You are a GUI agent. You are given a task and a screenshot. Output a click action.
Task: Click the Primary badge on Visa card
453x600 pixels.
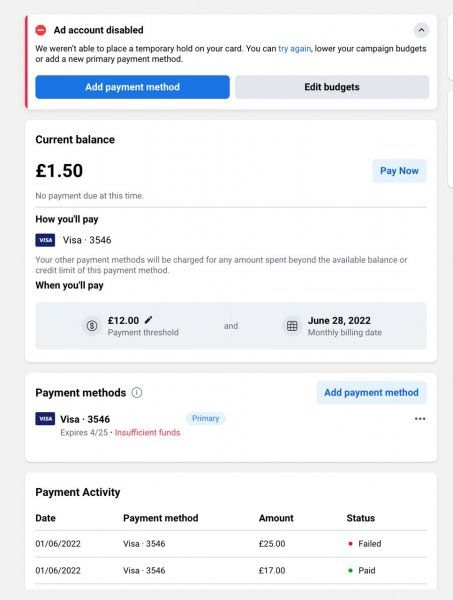205,418
